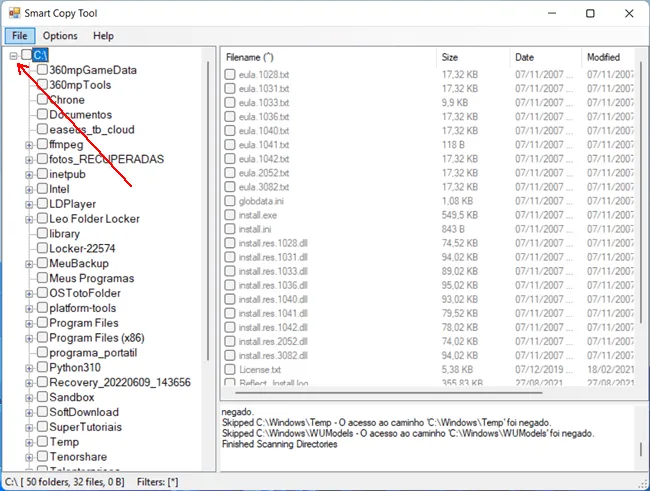Collapse the C:\ drive node
The height and width of the screenshot is (491, 650).
[14, 55]
